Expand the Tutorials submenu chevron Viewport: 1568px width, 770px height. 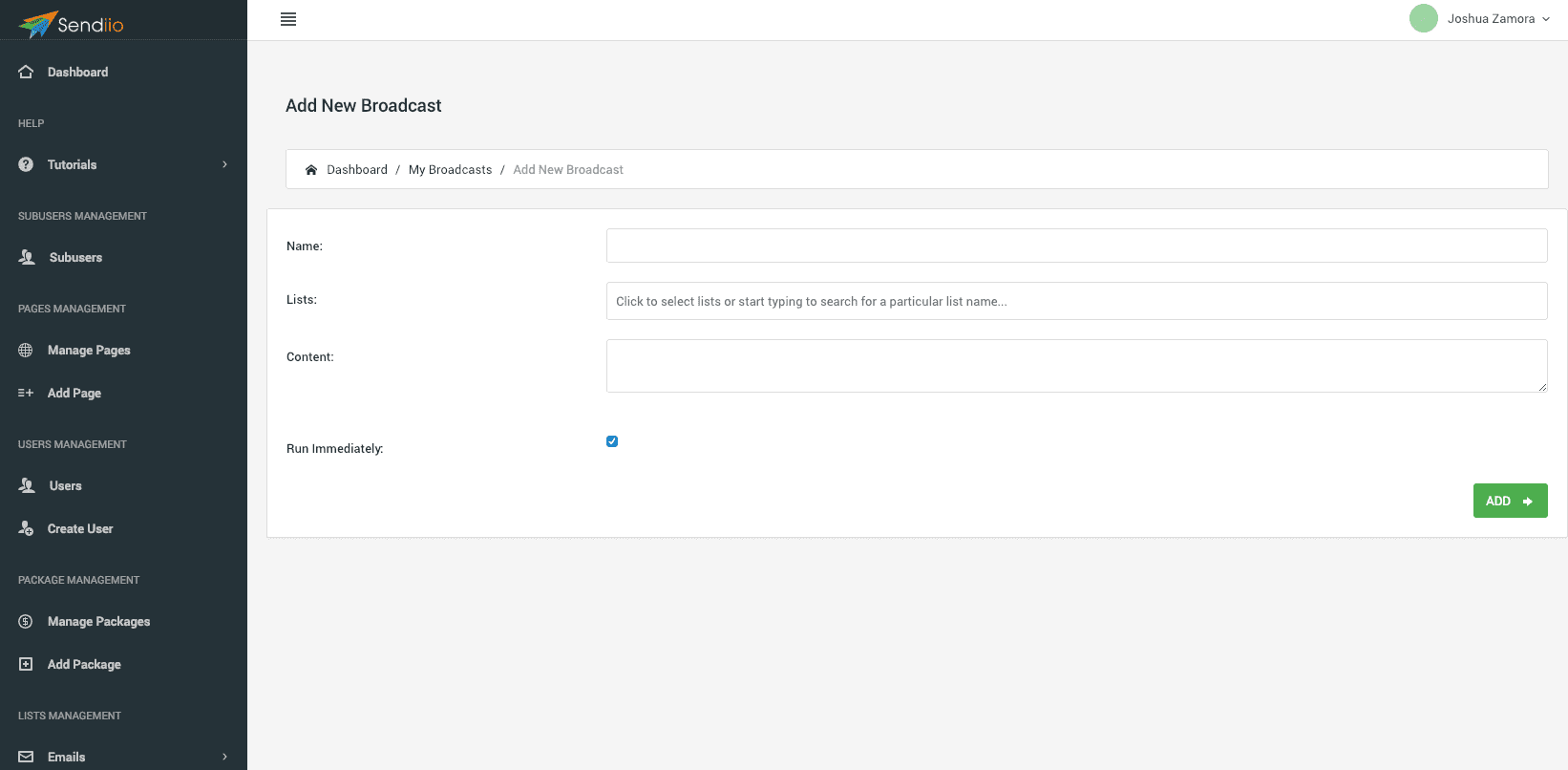(225, 164)
